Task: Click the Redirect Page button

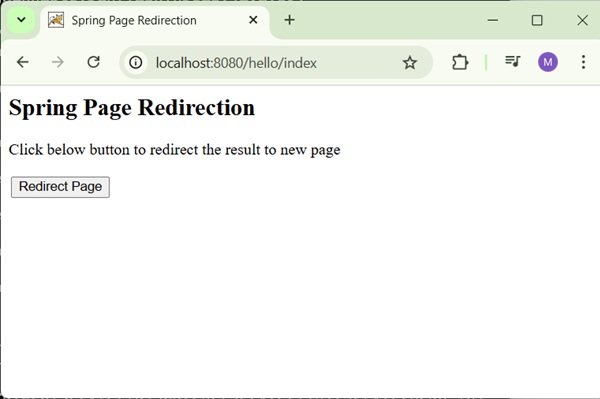Action: tap(60, 187)
